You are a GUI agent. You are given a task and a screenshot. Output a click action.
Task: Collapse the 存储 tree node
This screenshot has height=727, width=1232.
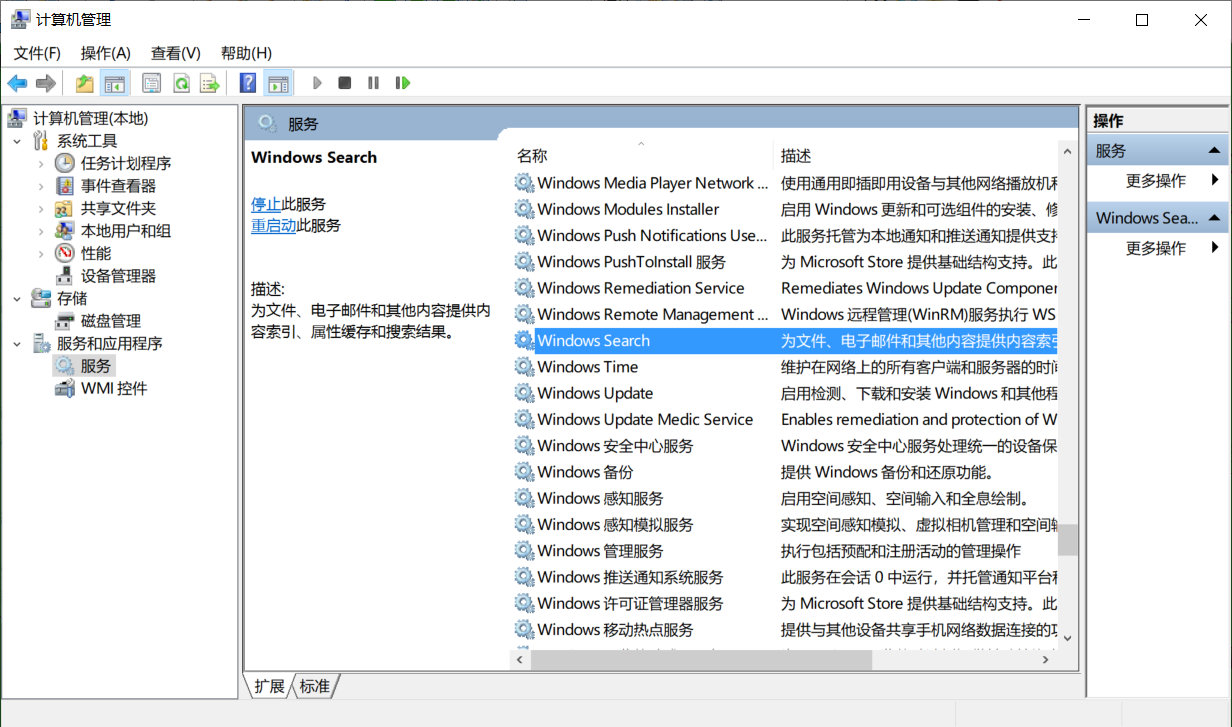(16, 298)
